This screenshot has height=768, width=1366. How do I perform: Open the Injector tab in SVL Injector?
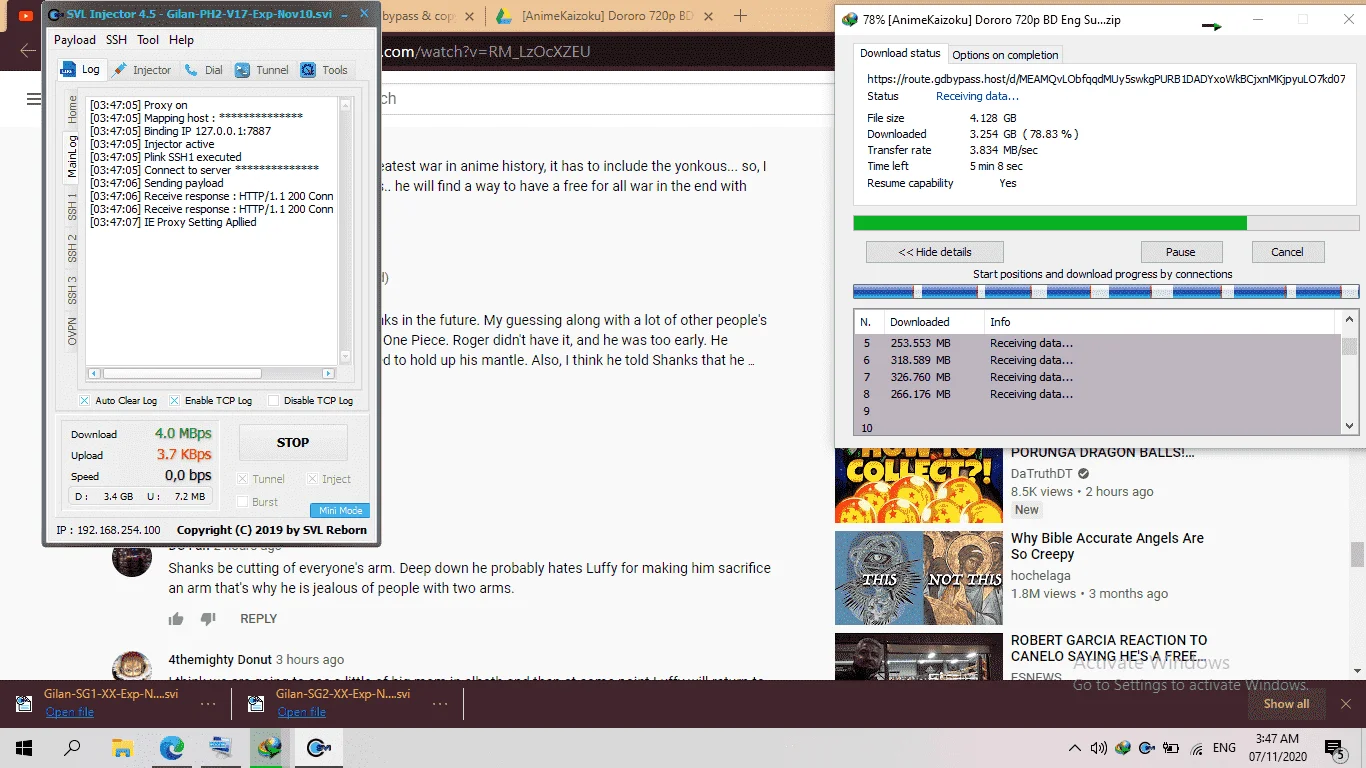click(x=141, y=70)
